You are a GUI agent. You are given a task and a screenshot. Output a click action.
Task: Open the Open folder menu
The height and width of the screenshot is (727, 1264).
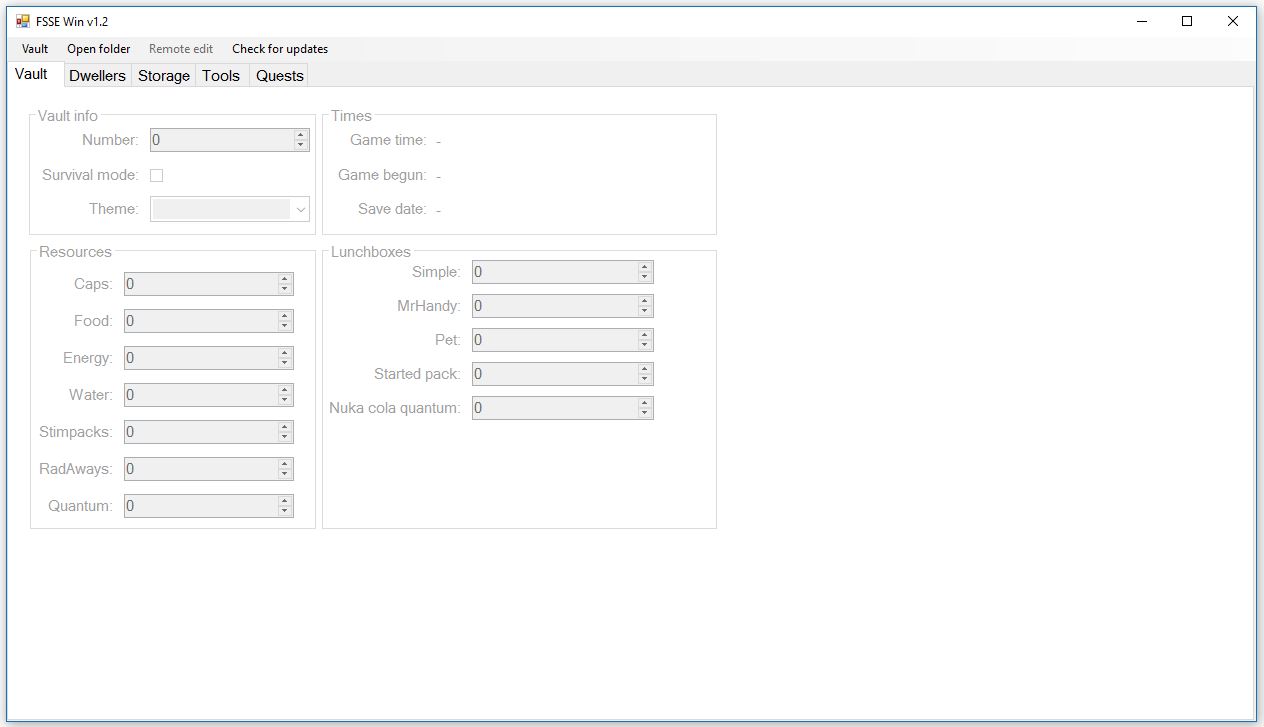pyautogui.click(x=99, y=49)
